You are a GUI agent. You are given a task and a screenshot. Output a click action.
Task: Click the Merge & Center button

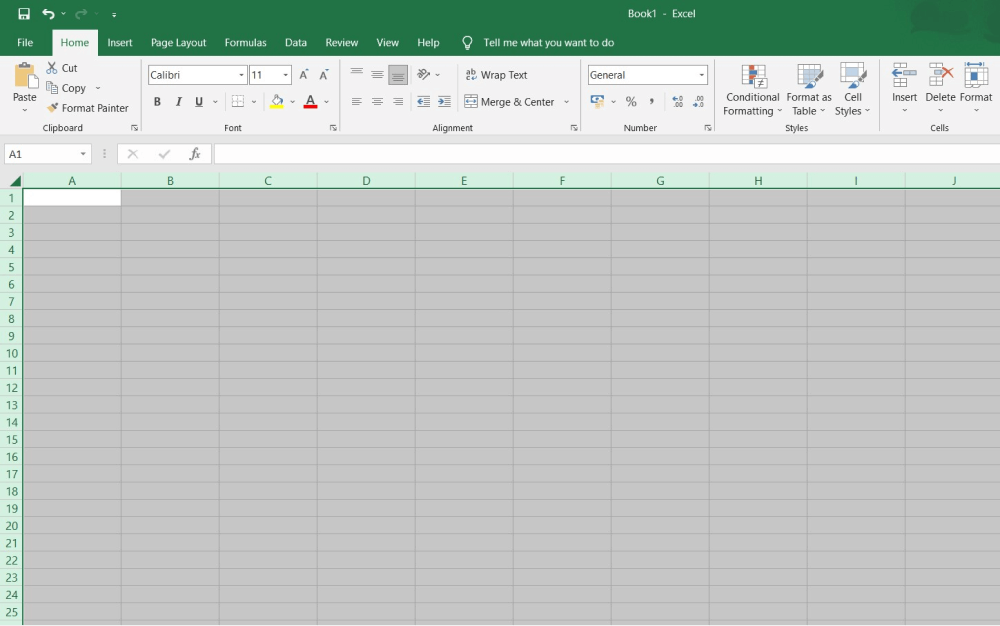click(x=510, y=101)
